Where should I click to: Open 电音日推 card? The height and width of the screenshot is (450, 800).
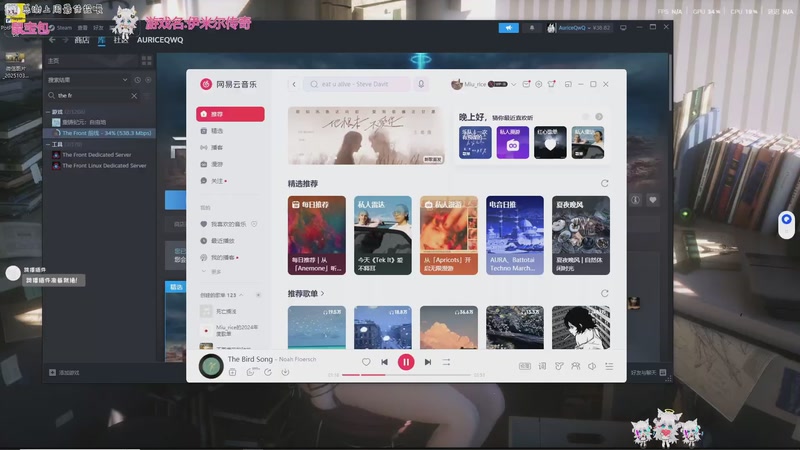[515, 235]
